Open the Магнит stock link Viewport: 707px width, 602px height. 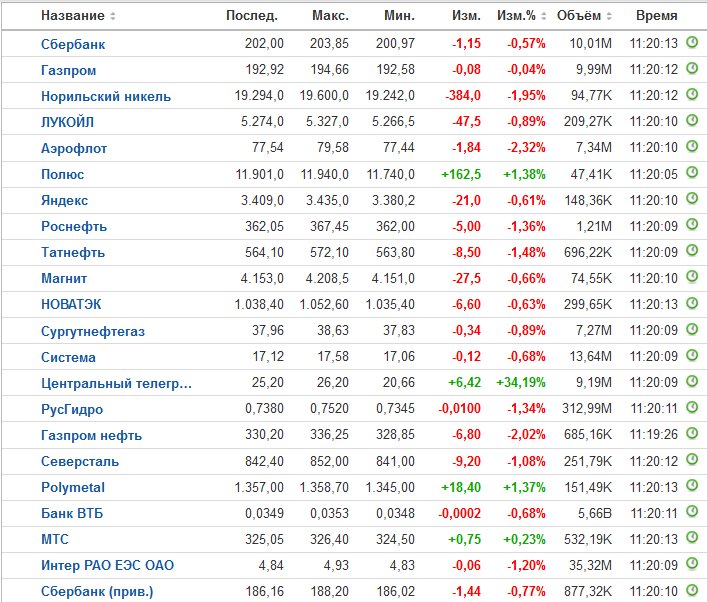[64, 279]
